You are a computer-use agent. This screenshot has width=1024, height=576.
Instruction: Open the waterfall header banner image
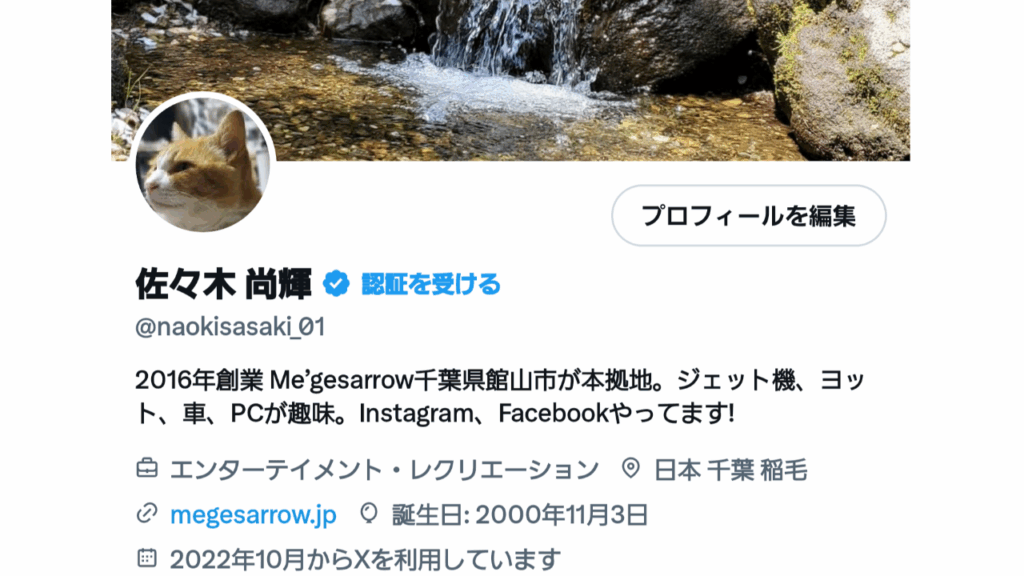pyautogui.click(x=511, y=80)
